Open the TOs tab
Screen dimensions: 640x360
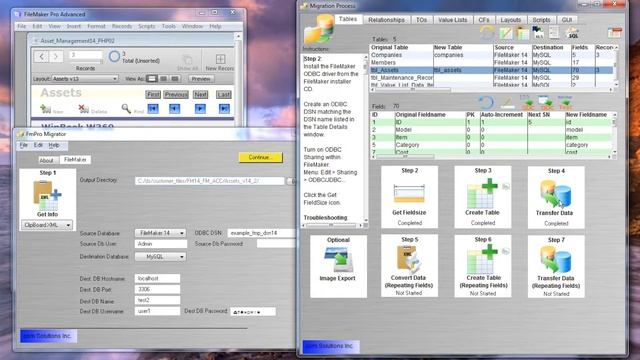point(422,20)
